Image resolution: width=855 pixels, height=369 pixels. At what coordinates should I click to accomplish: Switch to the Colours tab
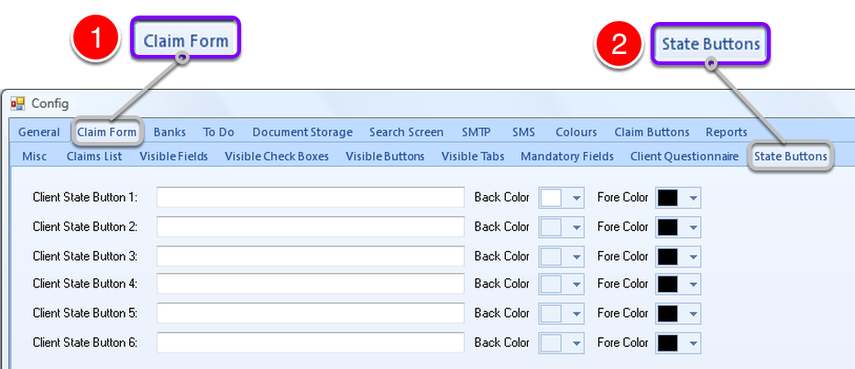[x=576, y=132]
